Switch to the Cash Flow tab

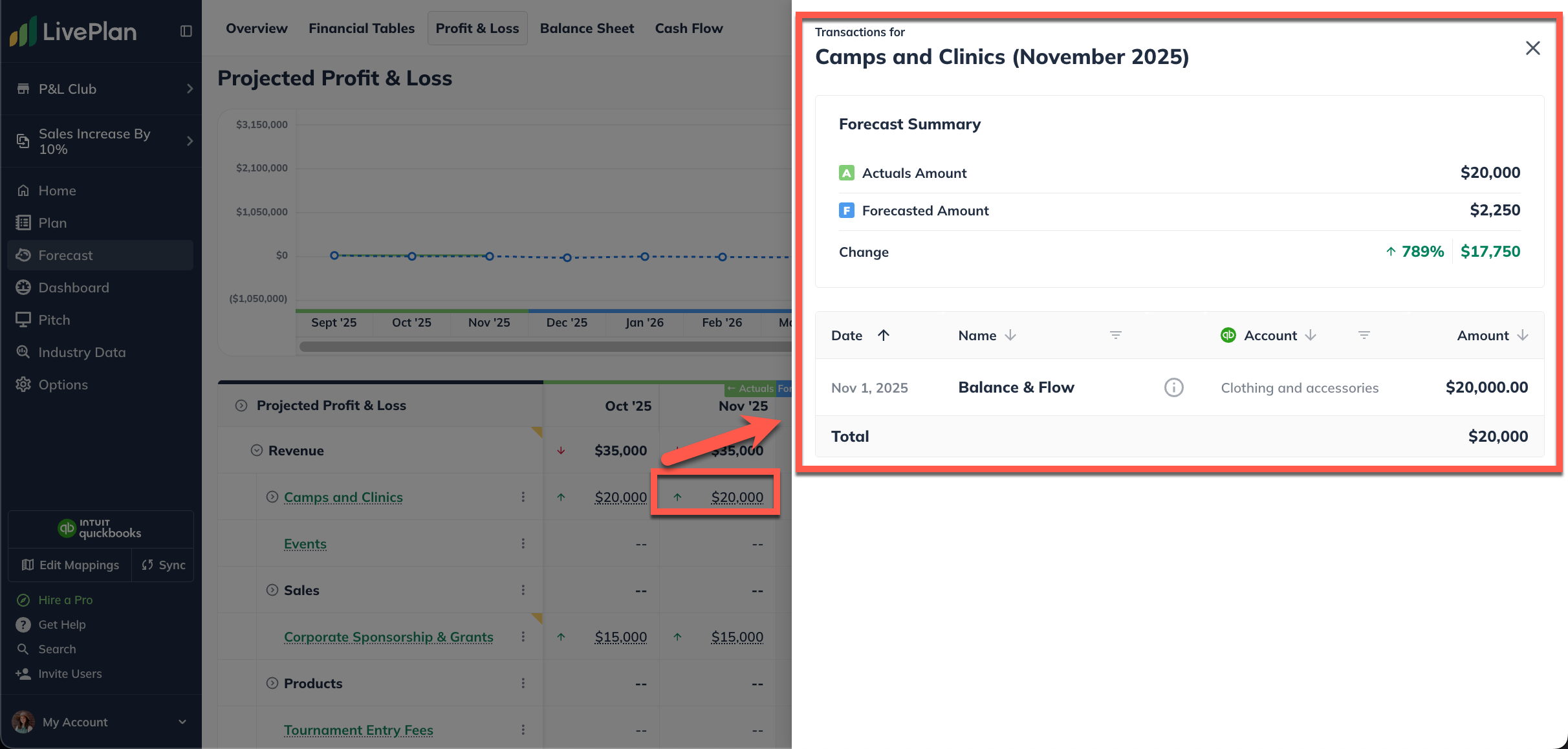688,28
